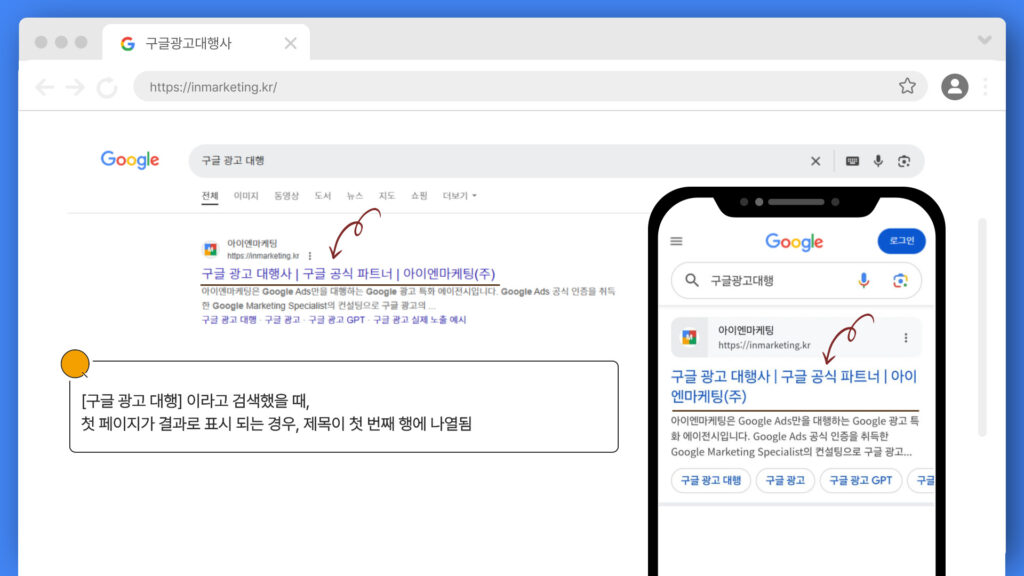
Task: Switch to the 도서 results tab
Action: (323, 196)
